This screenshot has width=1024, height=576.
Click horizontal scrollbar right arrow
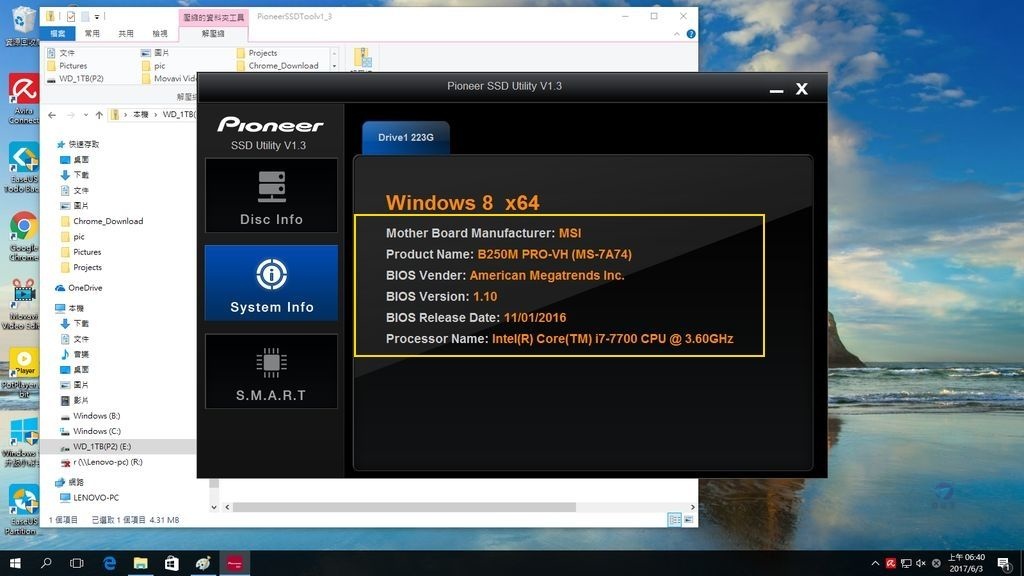pos(692,507)
